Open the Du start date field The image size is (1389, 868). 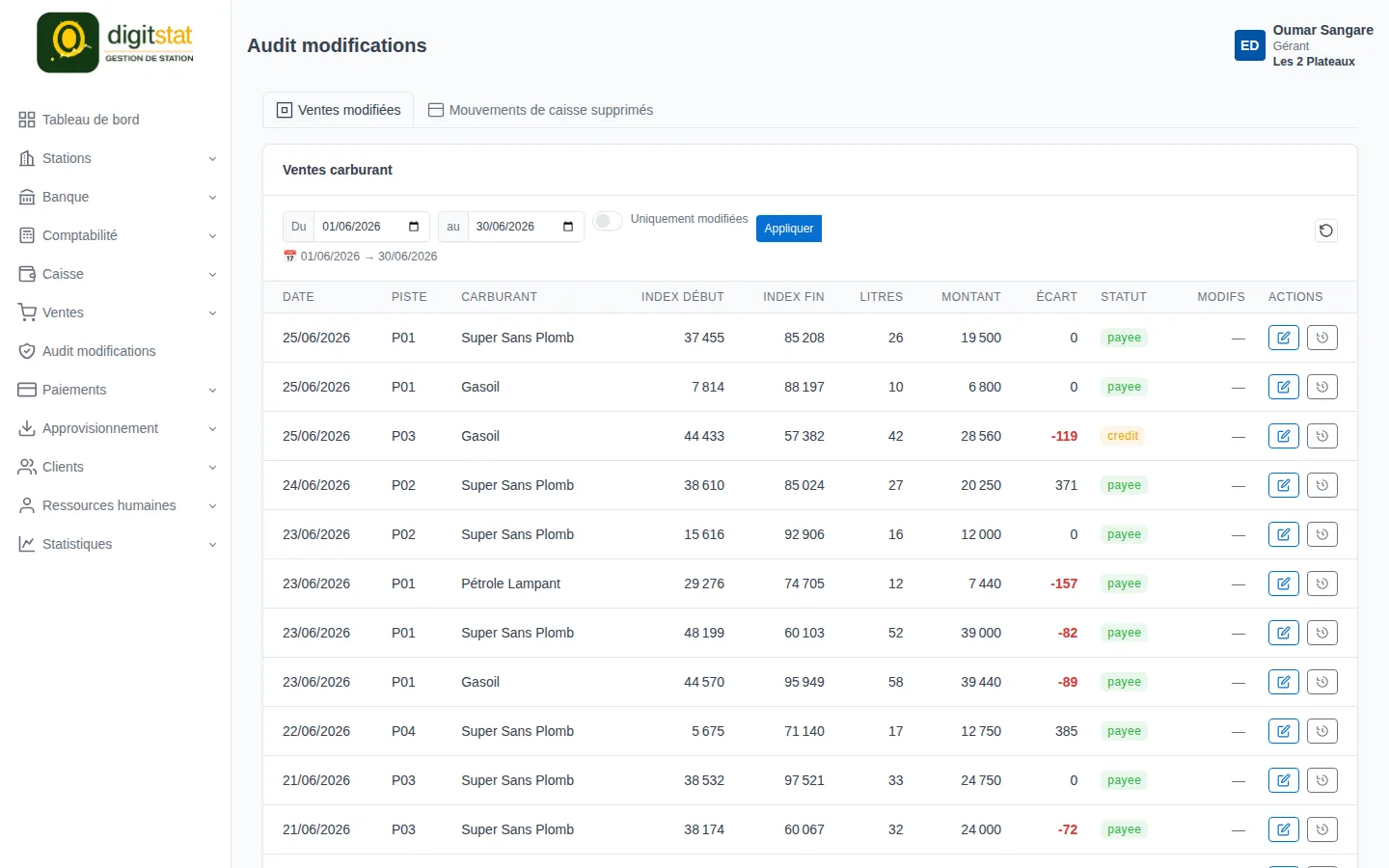point(371,227)
